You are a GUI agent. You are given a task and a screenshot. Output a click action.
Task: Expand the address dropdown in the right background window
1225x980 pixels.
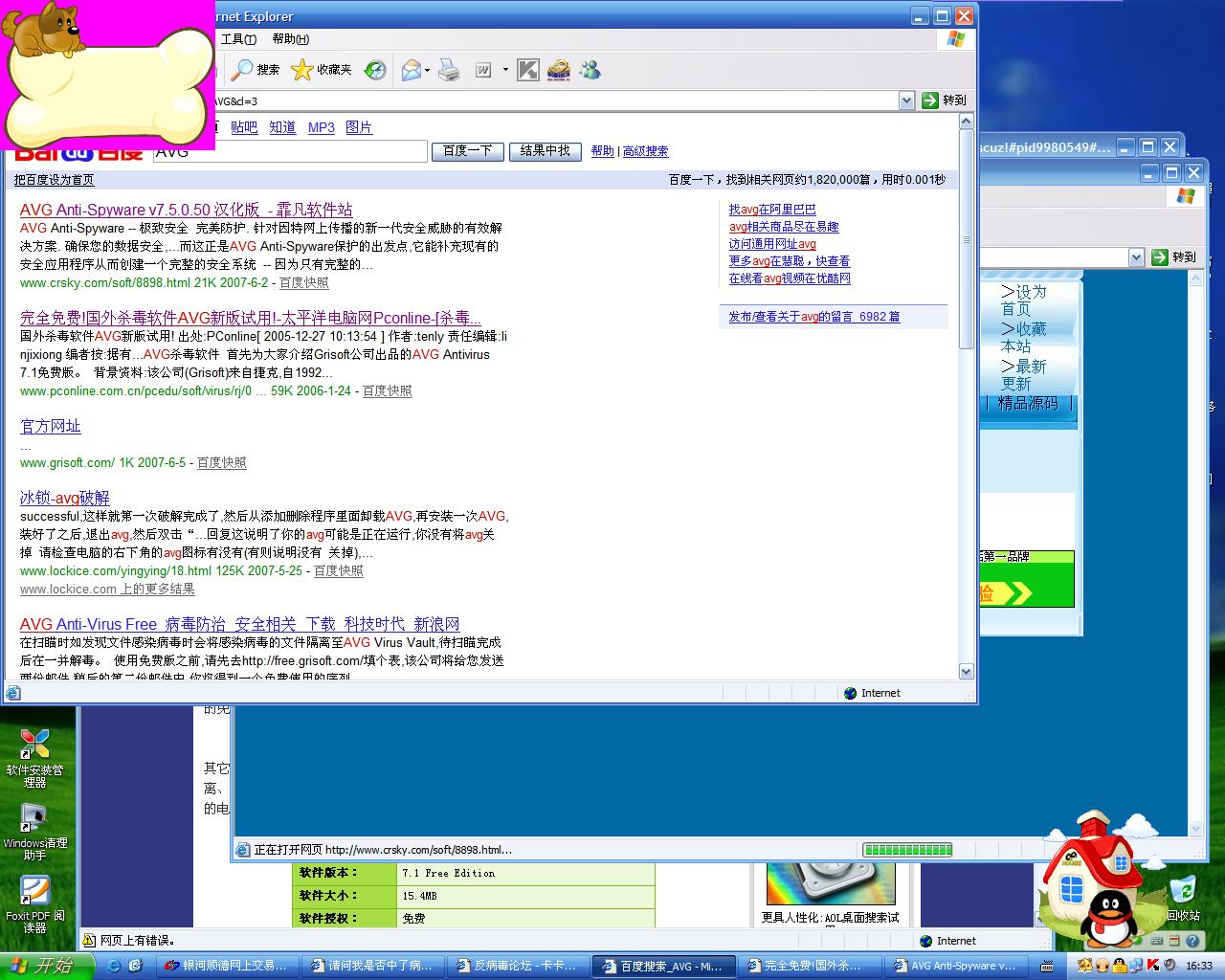pos(1136,257)
